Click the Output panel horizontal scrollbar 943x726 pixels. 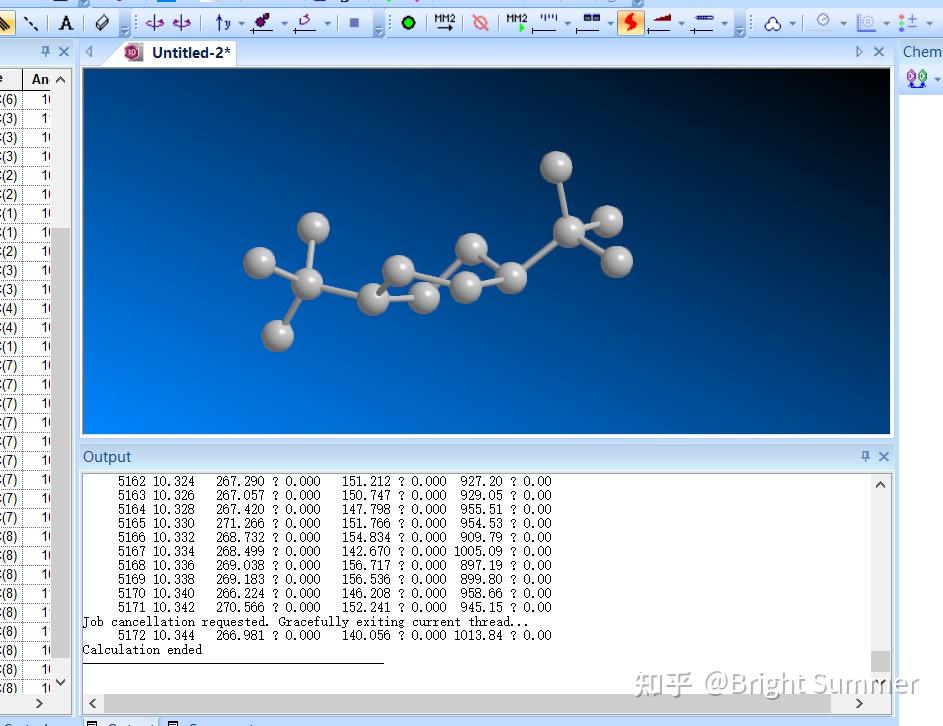pyautogui.click(x=466, y=704)
